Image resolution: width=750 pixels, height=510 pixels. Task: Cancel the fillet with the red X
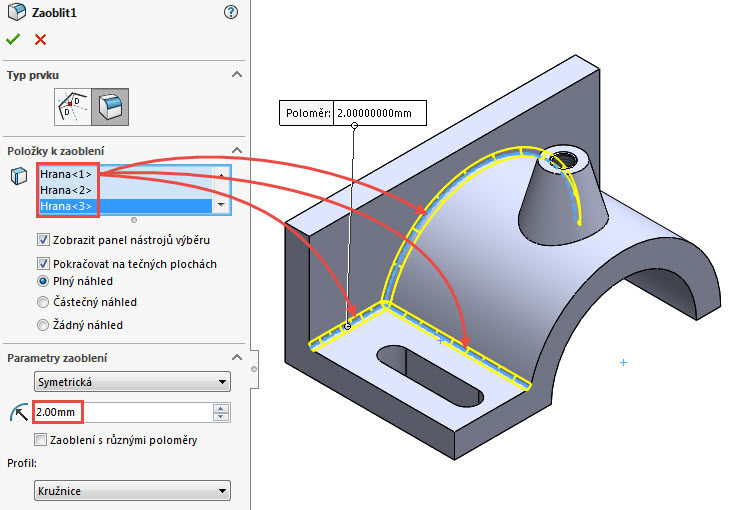[41, 40]
